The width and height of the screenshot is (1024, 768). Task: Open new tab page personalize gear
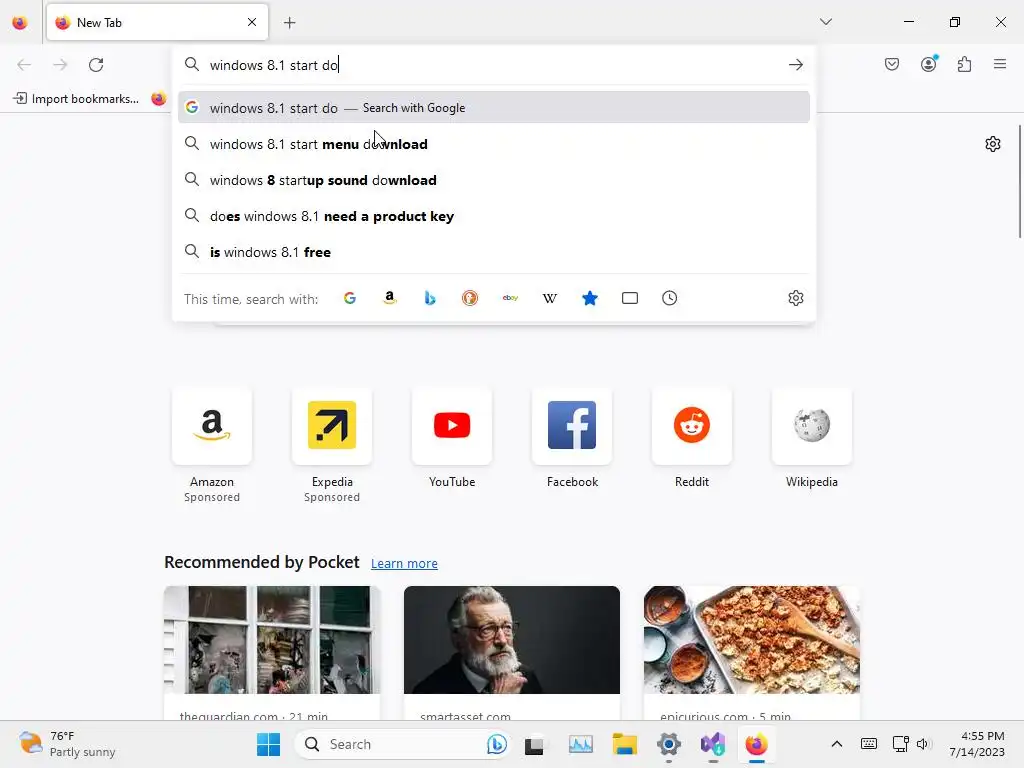[x=993, y=144]
